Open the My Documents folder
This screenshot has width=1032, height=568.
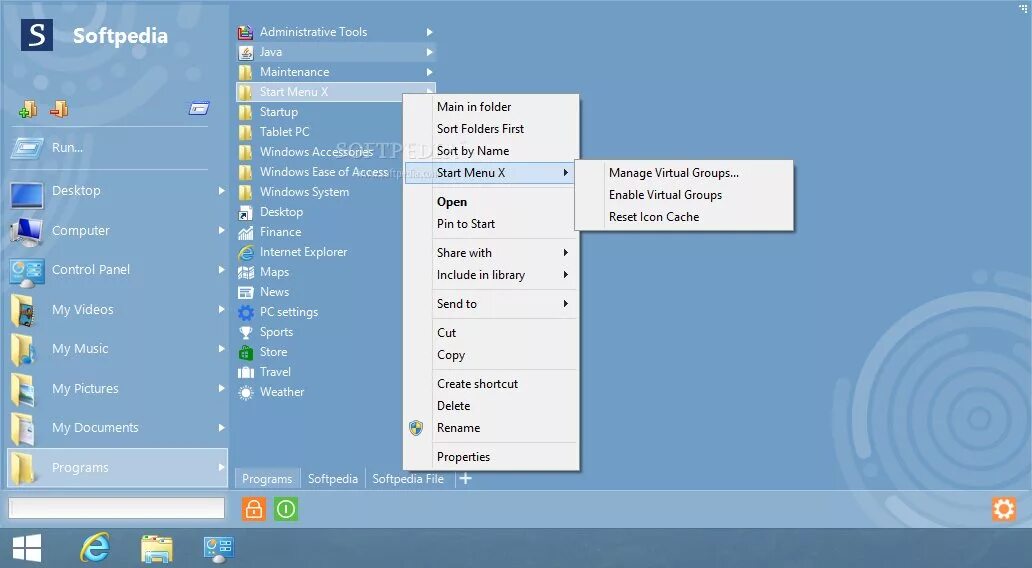tap(117, 428)
